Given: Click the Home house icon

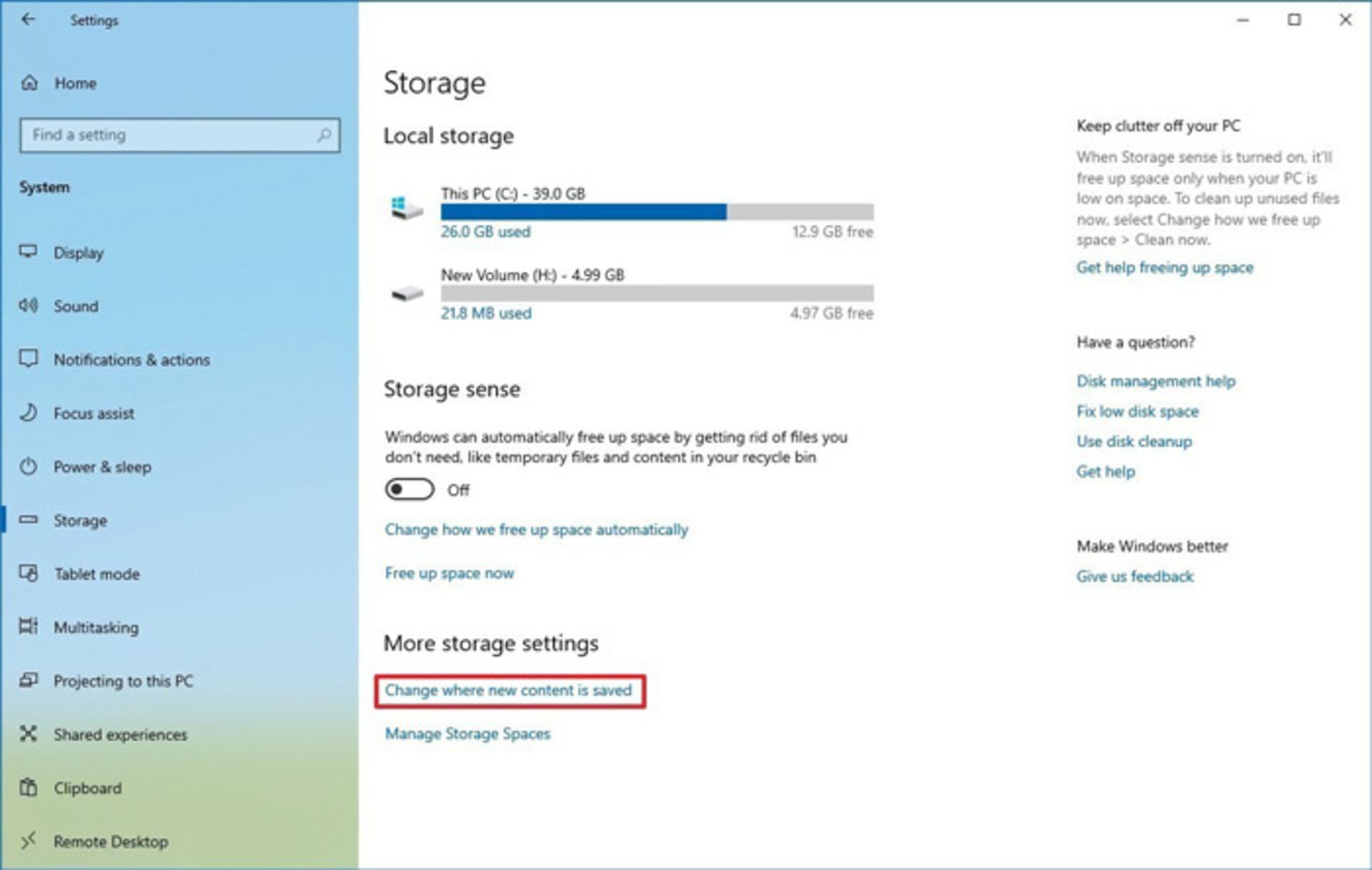Looking at the screenshot, I should click(x=29, y=83).
